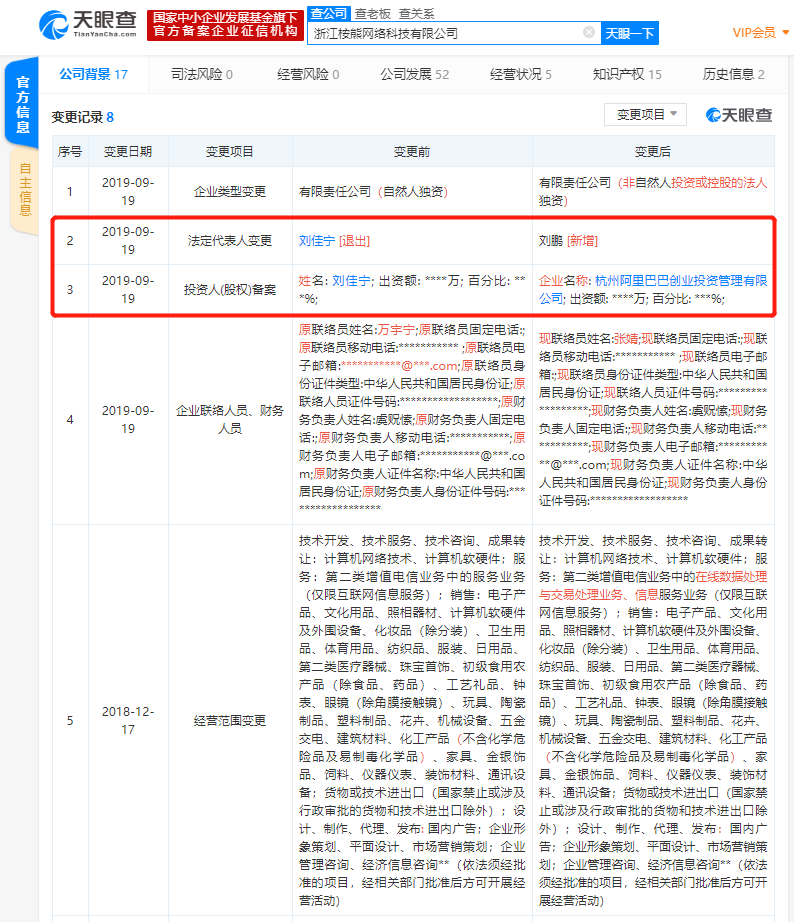Click the 国家中小企业发展基金旗下 banner
794x922 pixels.
[x=225, y=25]
